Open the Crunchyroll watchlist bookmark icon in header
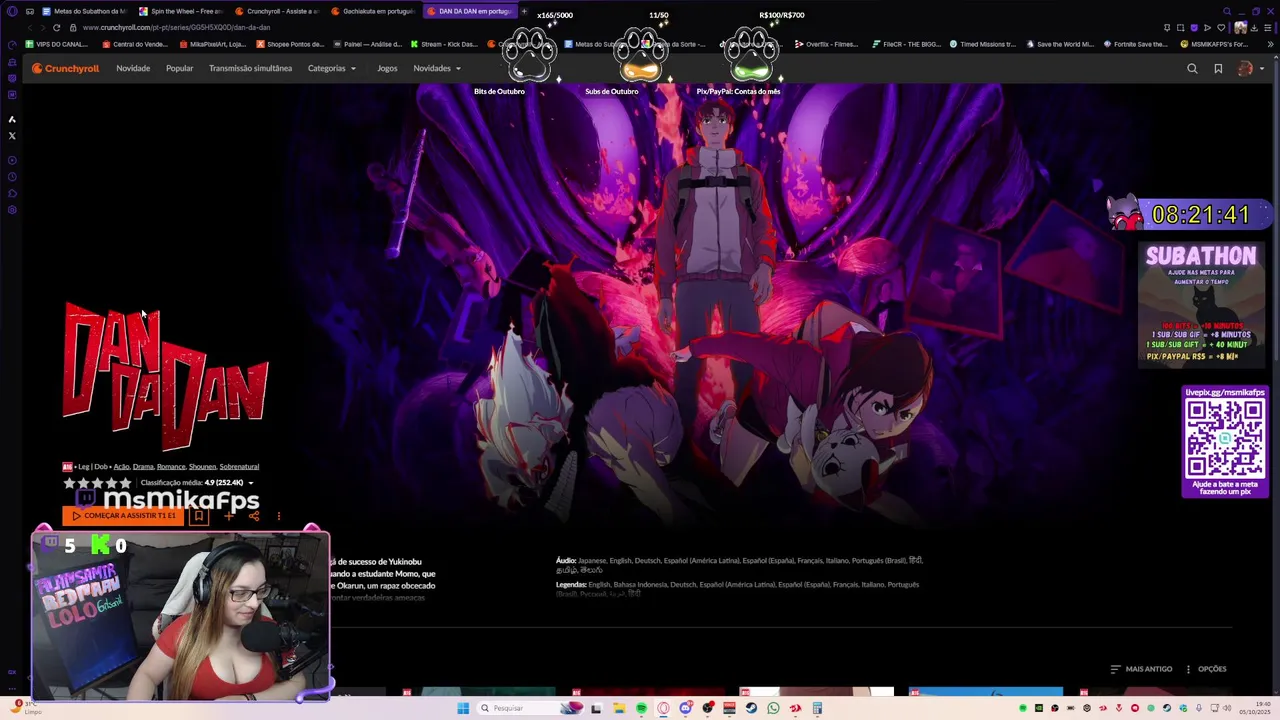Viewport: 1280px width, 720px height. pyautogui.click(x=1218, y=68)
